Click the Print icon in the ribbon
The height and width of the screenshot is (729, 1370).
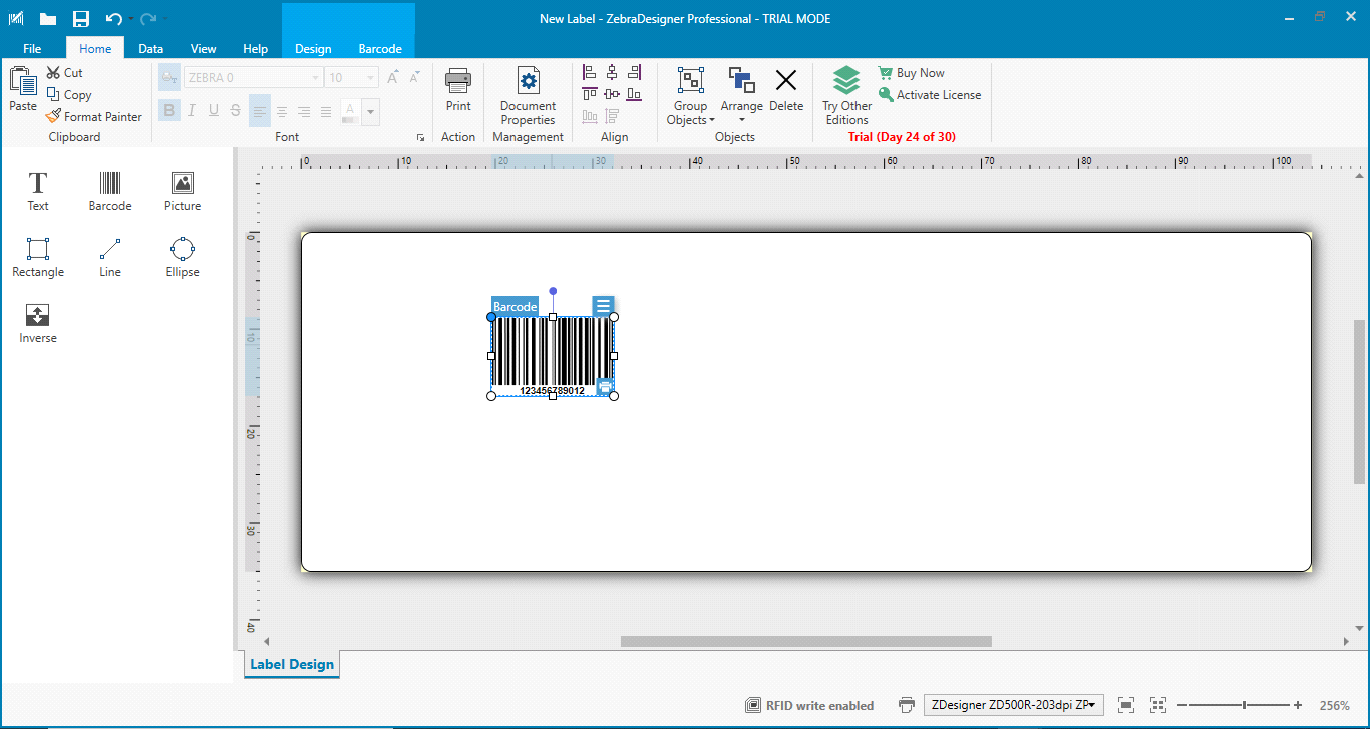click(458, 90)
